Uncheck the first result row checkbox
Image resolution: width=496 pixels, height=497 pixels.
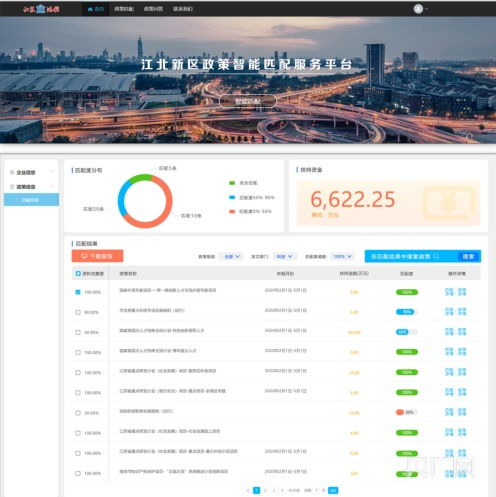pyautogui.click(x=78, y=292)
